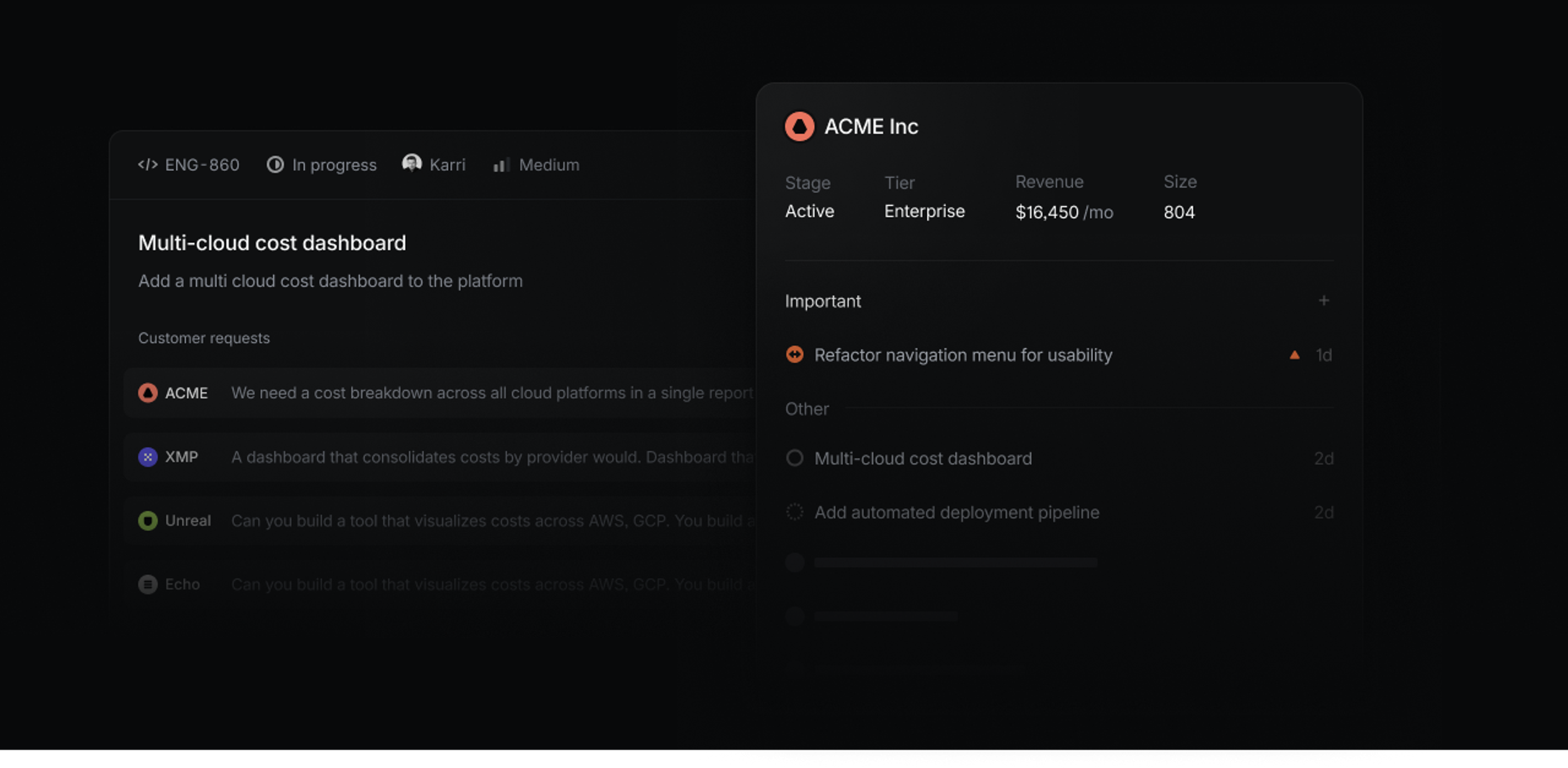Click the Multi-cloud cost dashboard title
Image resolution: width=1568 pixels, height=768 pixels.
(272, 243)
